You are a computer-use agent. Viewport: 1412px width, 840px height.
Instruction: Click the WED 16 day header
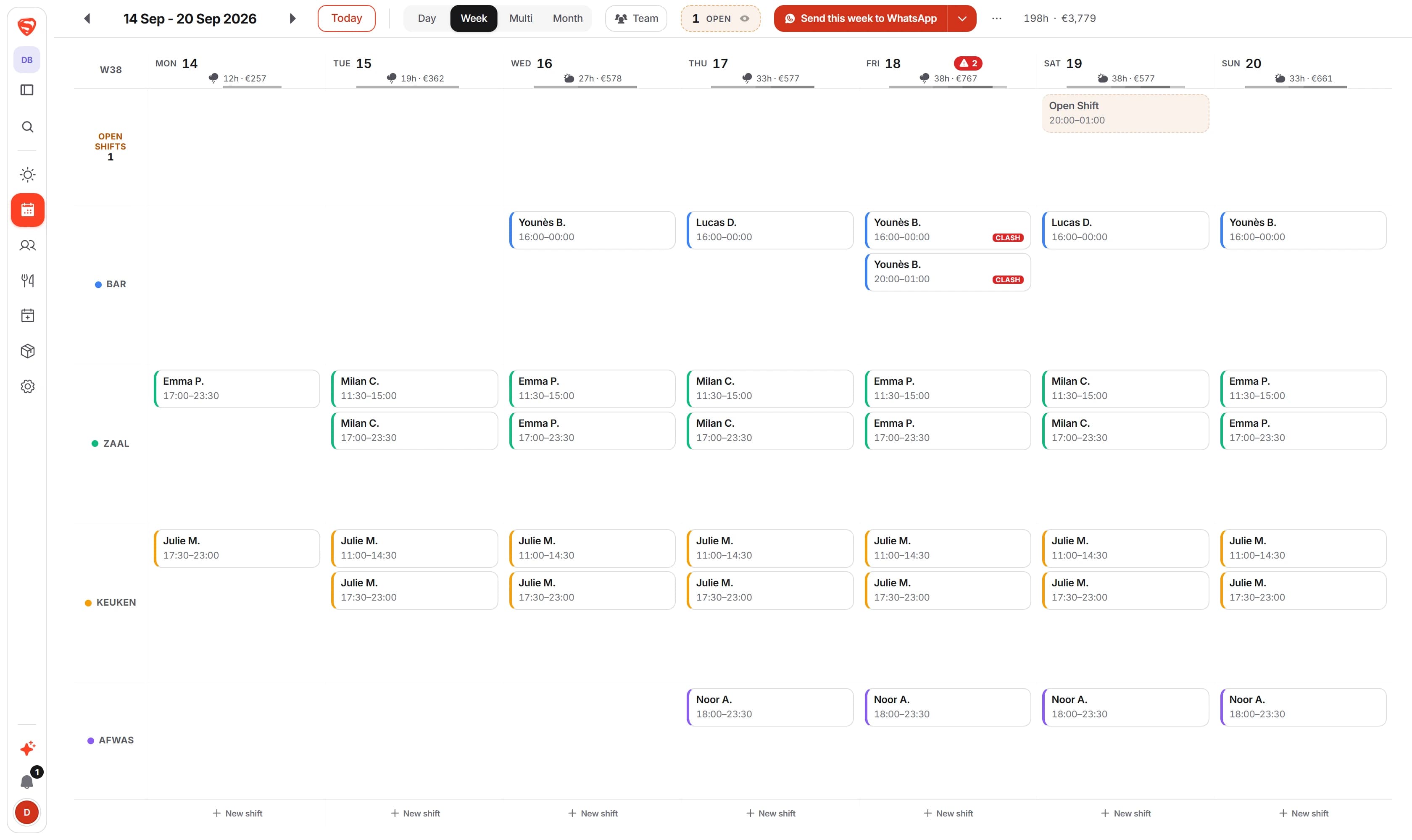point(531,63)
